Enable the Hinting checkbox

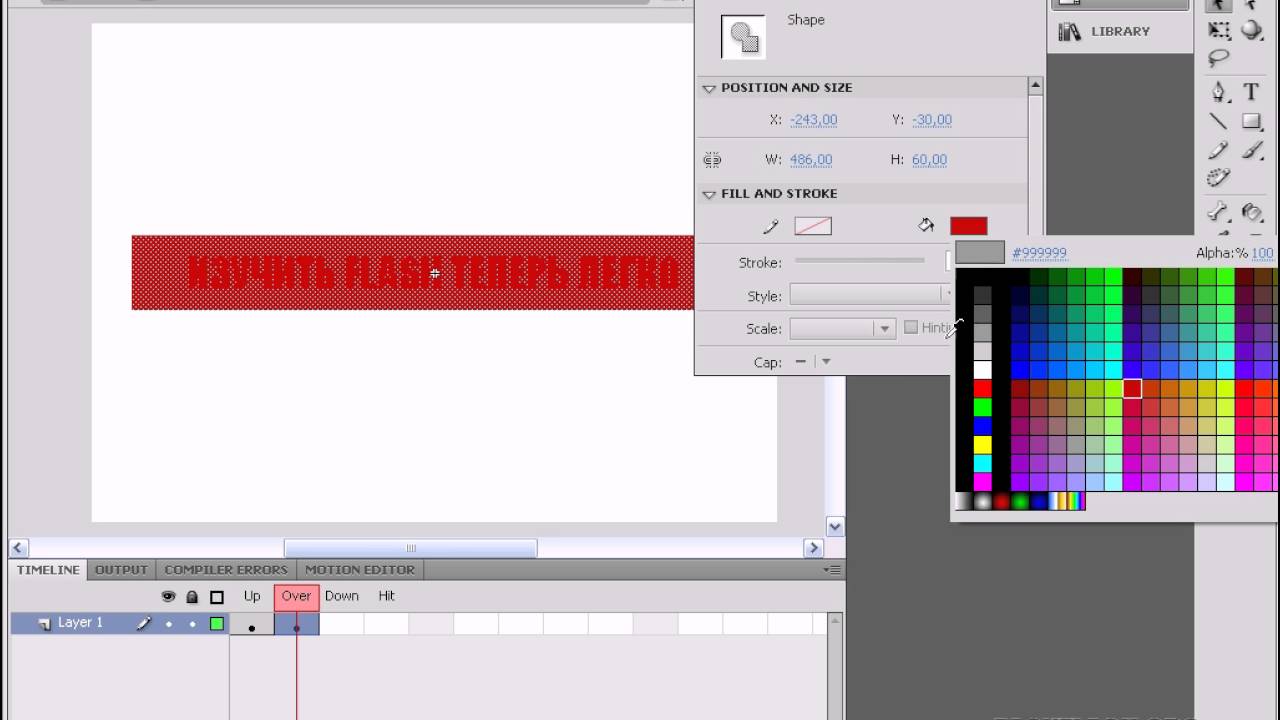(x=910, y=327)
